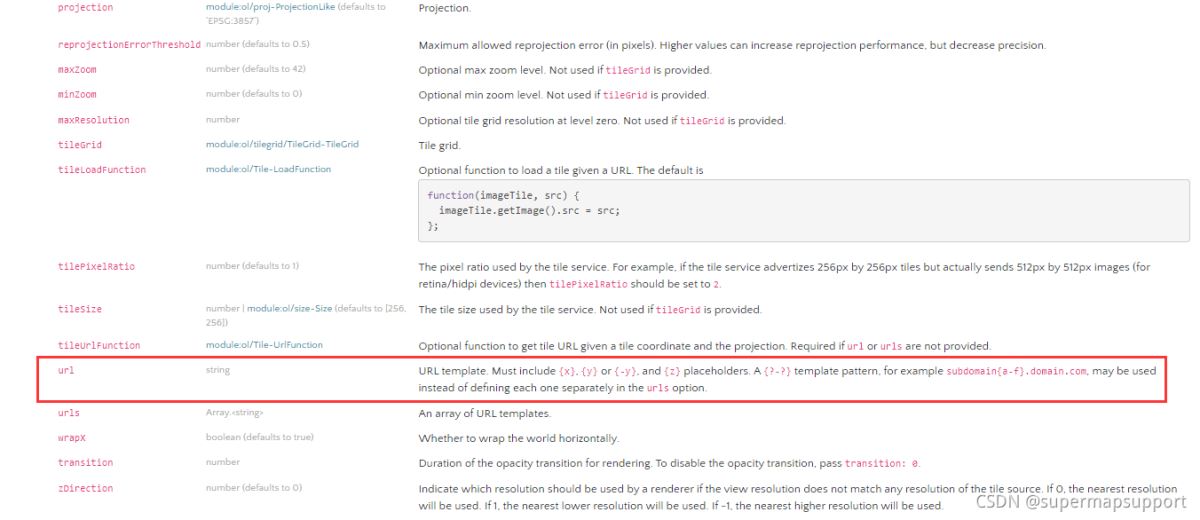
Task: Click the maxZoom option name
Action: coord(77,70)
